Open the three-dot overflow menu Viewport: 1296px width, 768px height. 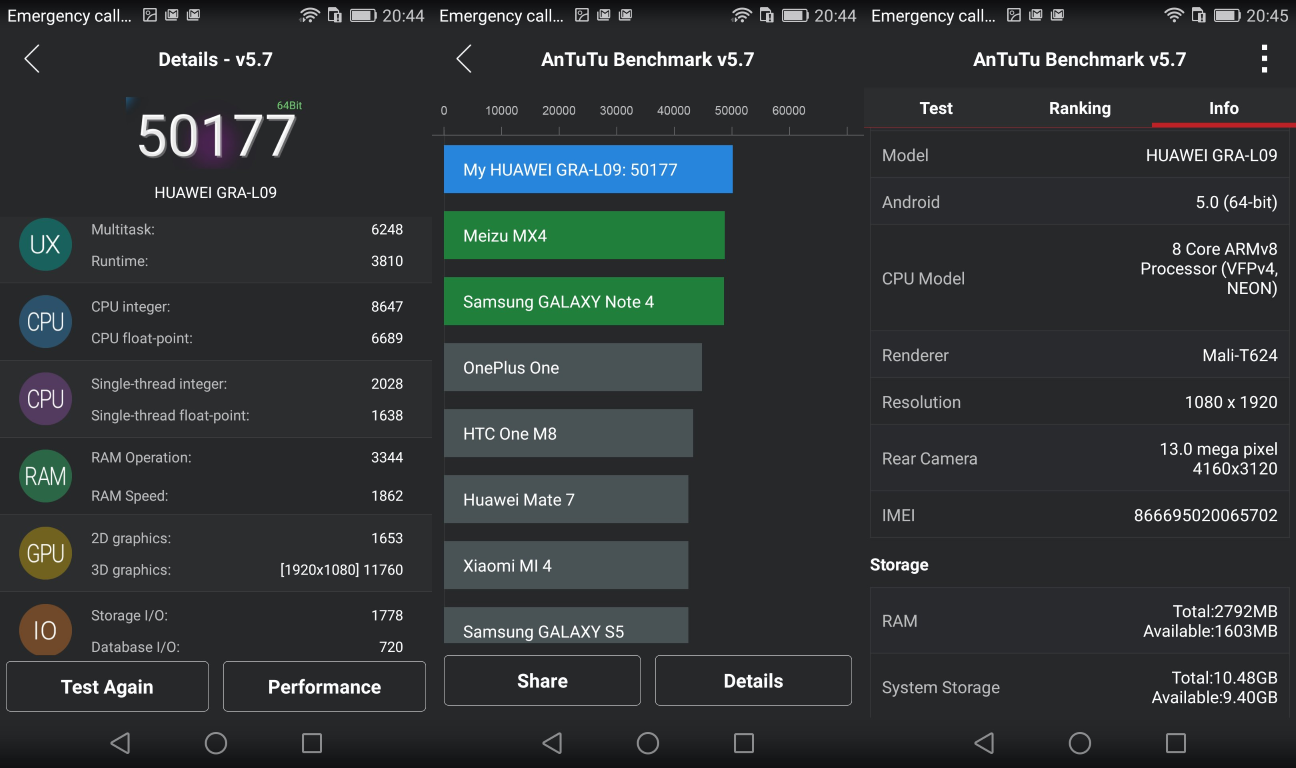pyautogui.click(x=1264, y=59)
